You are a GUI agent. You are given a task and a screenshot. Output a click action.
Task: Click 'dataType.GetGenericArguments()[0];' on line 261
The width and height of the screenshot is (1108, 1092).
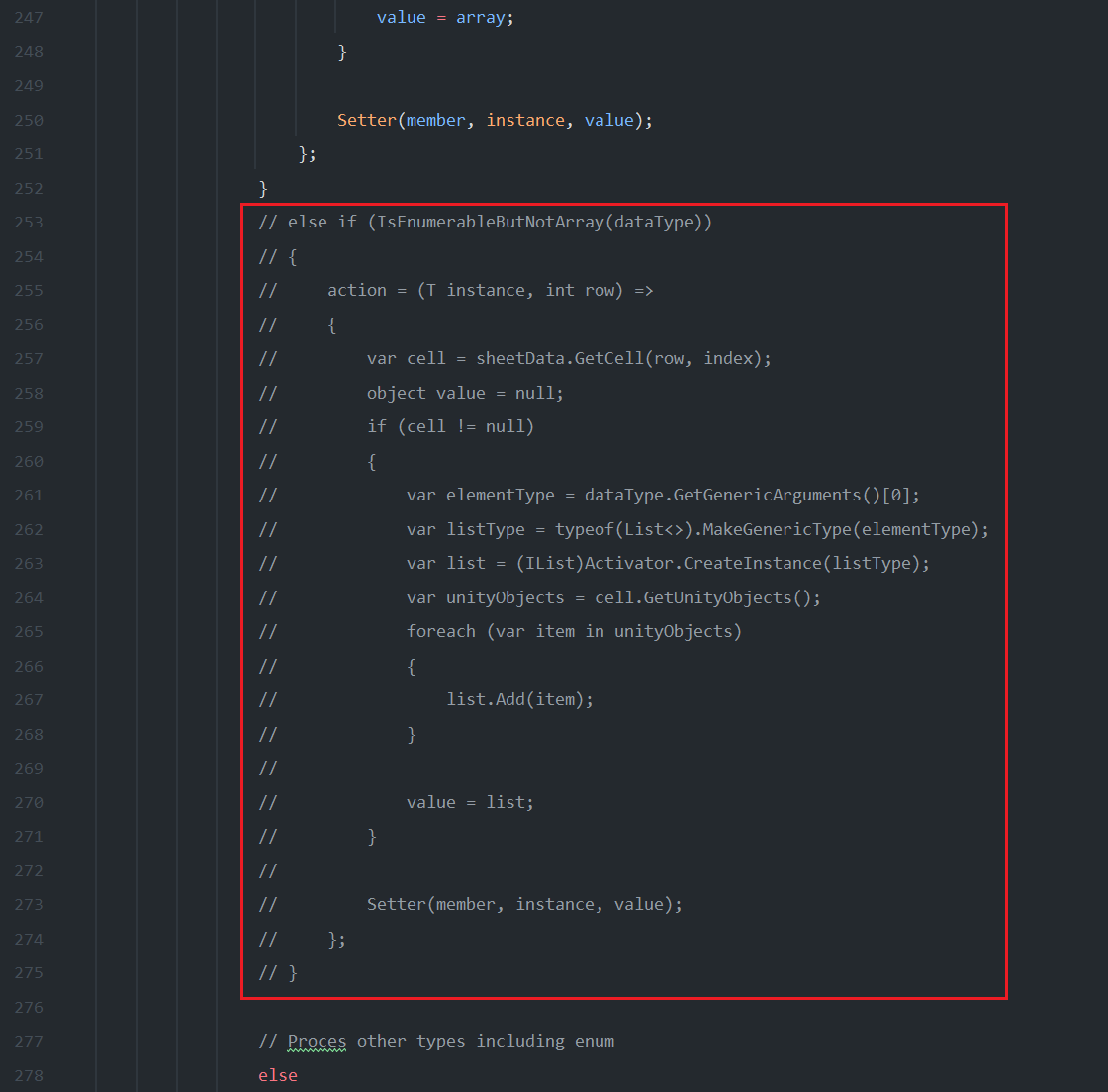[x=753, y=496]
